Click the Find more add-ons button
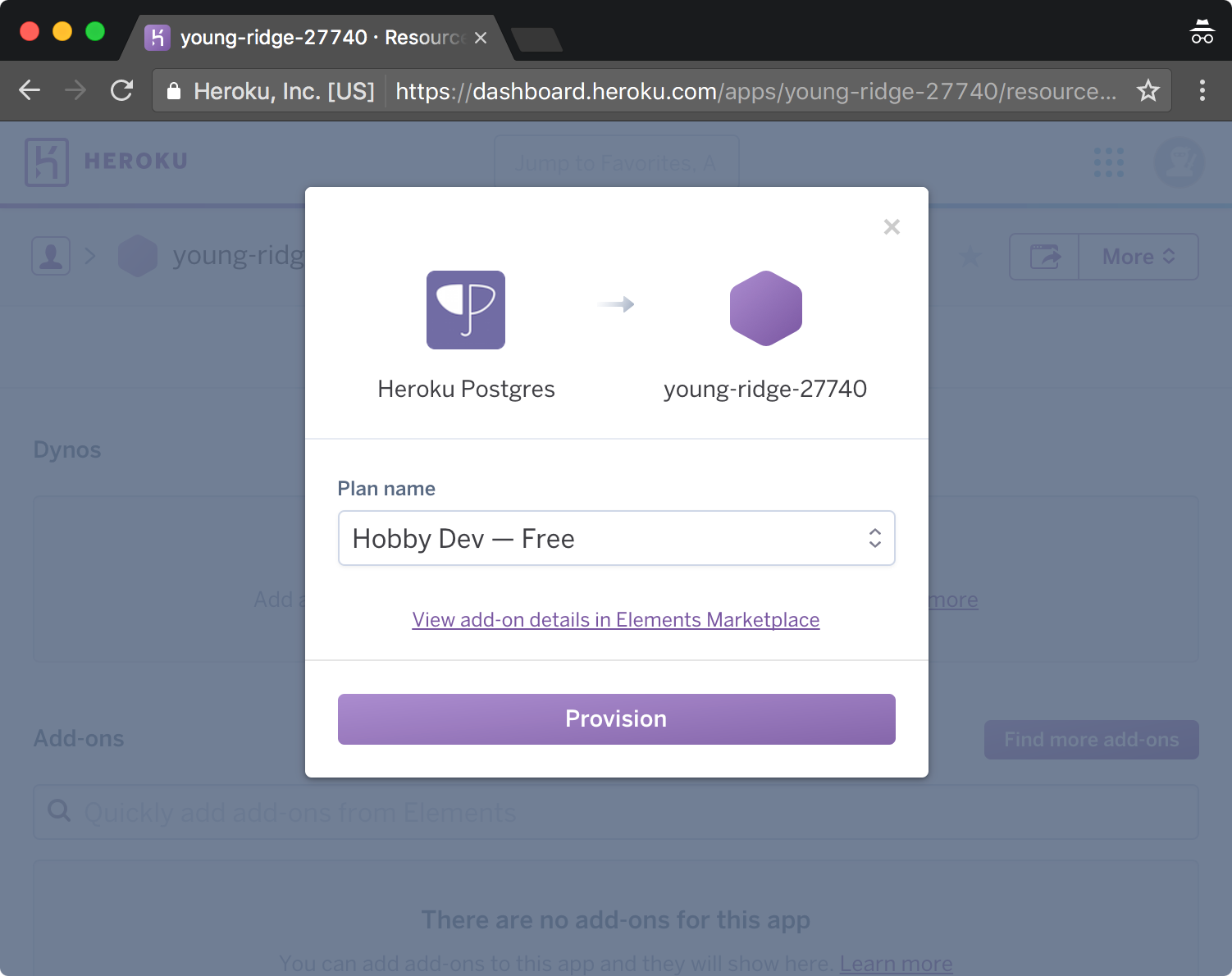 point(1091,739)
